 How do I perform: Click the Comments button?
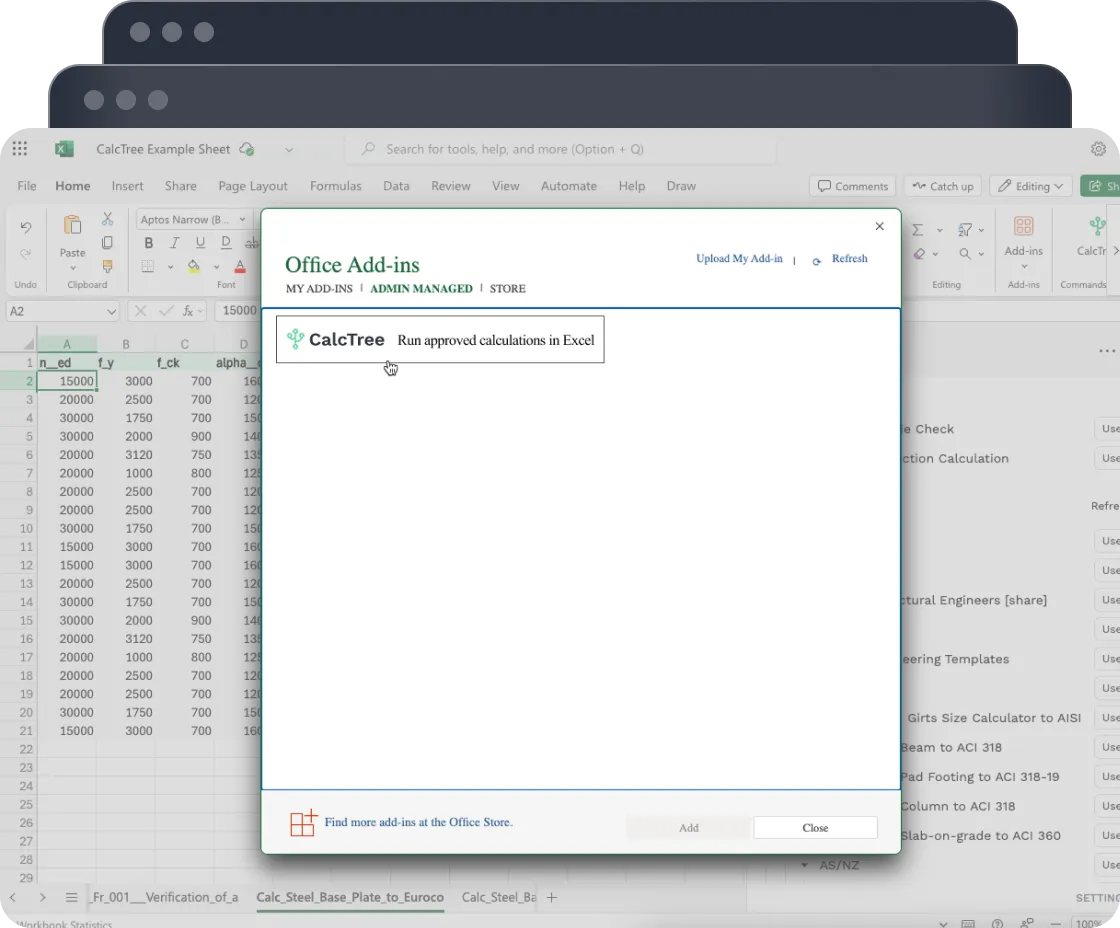853,186
